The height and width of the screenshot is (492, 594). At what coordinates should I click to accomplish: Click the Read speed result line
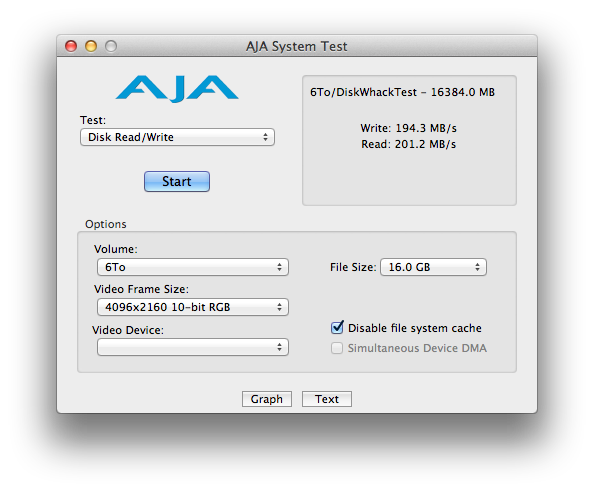pos(408,144)
